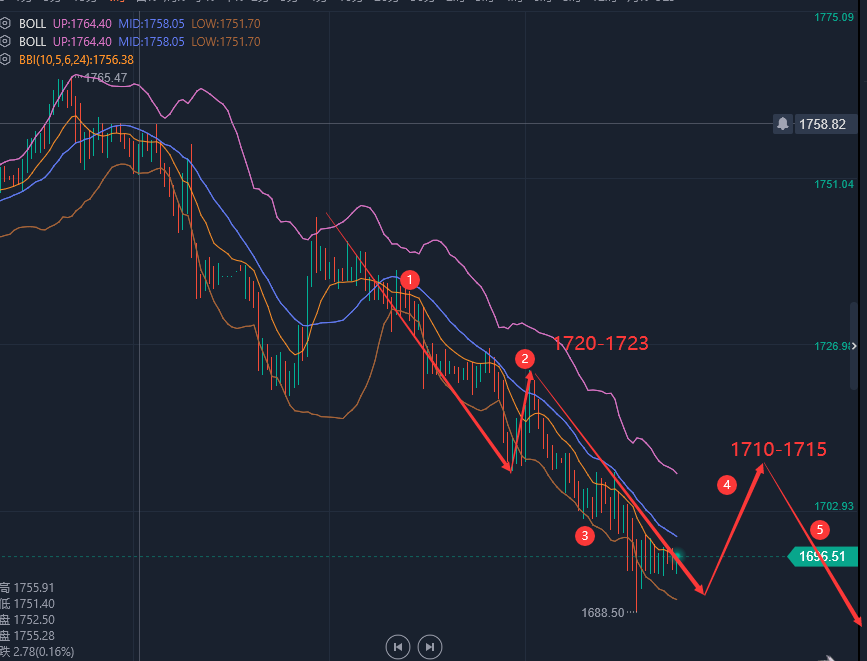Select BBI(10,5,6,24):1756.38 indicator label
Image resolution: width=867 pixels, height=661 pixels.
(76, 59)
